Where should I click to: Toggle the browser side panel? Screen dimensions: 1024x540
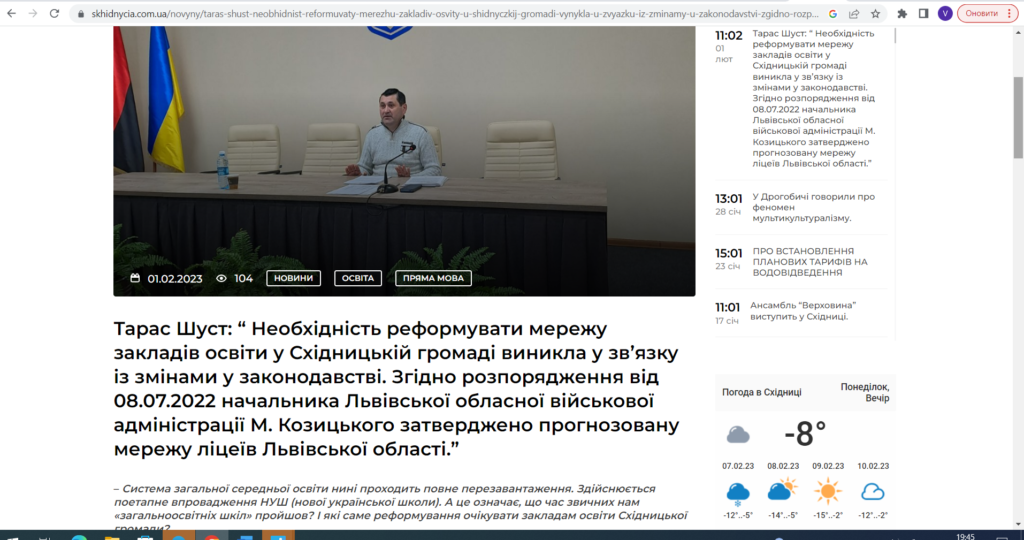(923, 14)
